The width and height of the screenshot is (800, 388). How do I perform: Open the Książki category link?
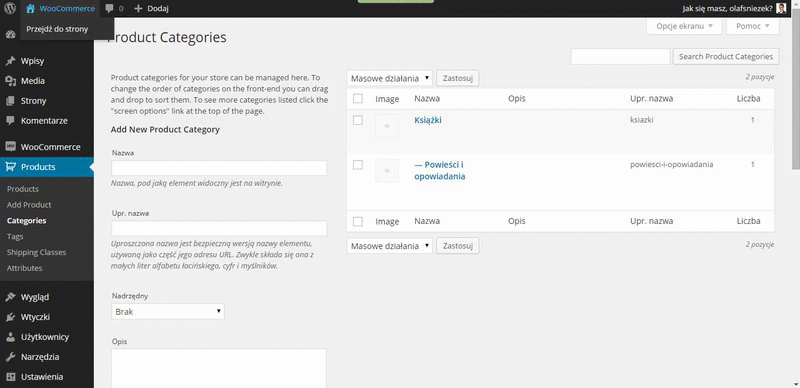point(428,120)
